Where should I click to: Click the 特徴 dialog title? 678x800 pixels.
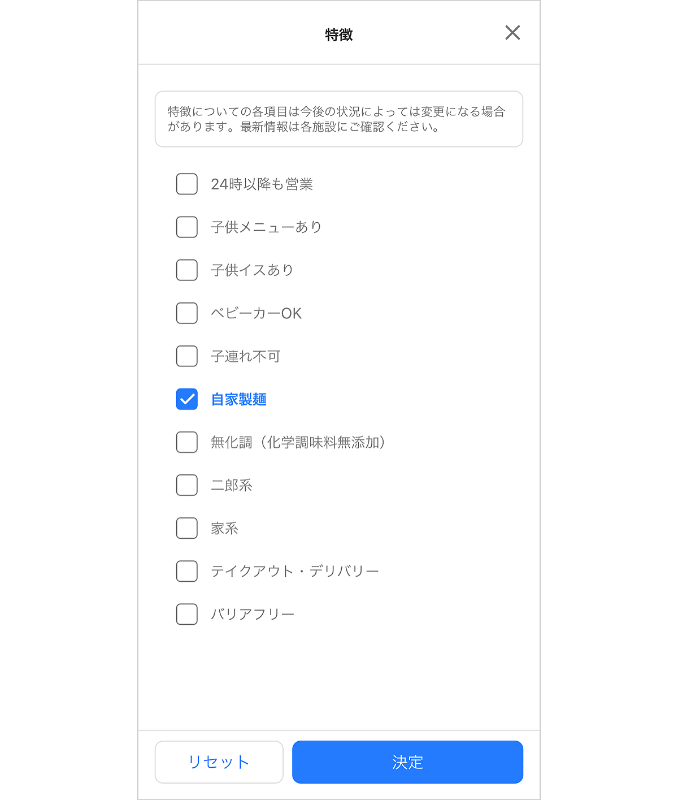click(x=339, y=31)
